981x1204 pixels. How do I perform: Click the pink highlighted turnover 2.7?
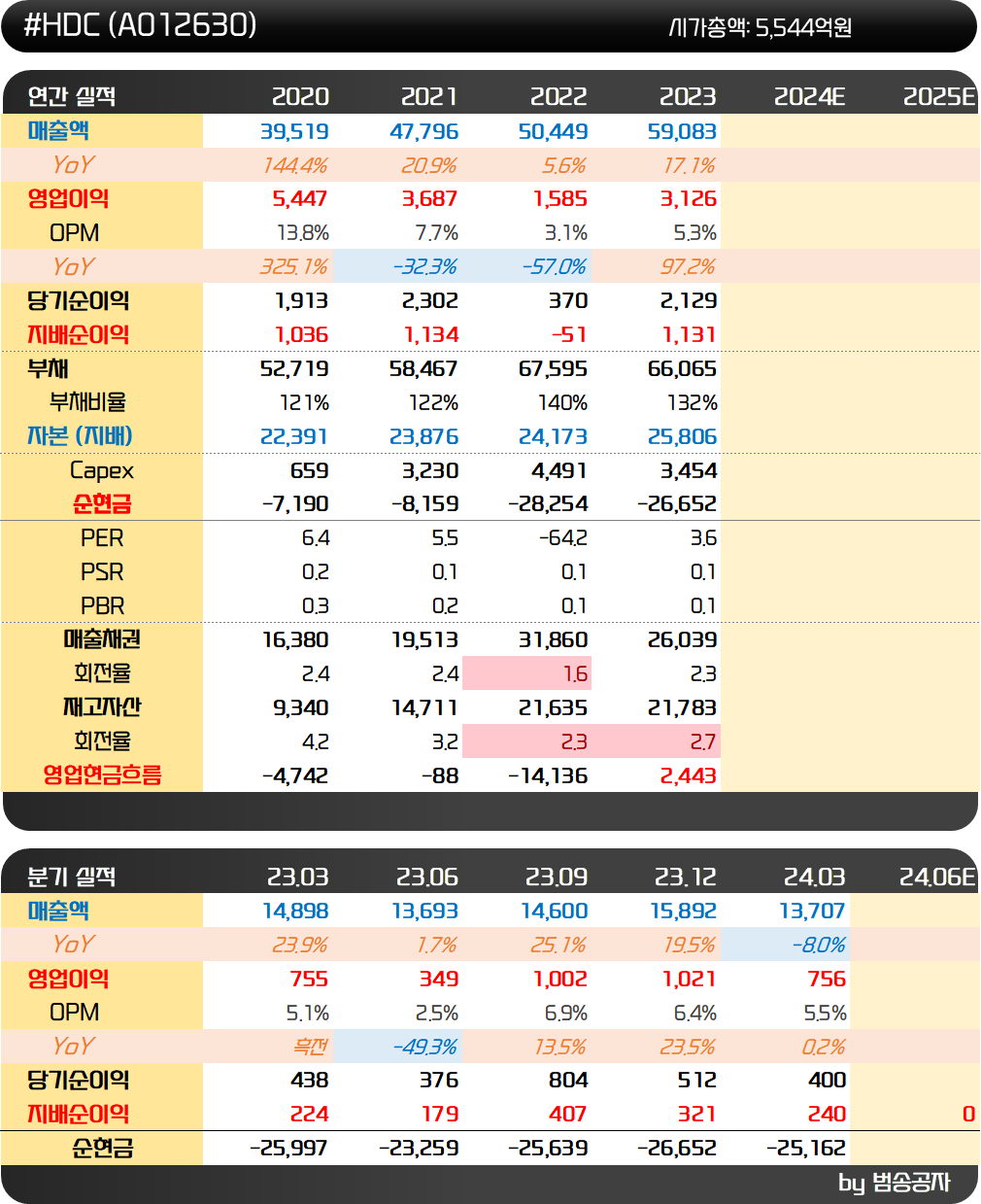coord(703,741)
